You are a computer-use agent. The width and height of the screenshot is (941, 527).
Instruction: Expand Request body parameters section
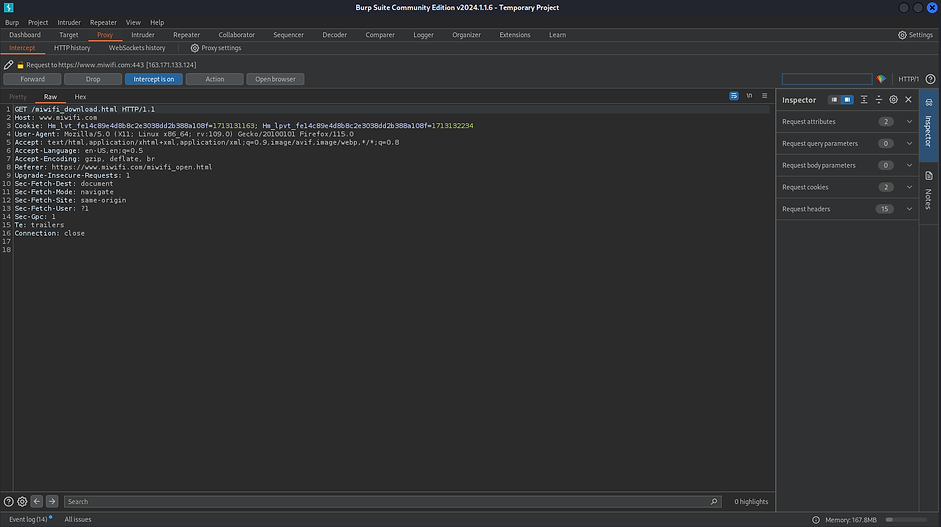(x=847, y=165)
